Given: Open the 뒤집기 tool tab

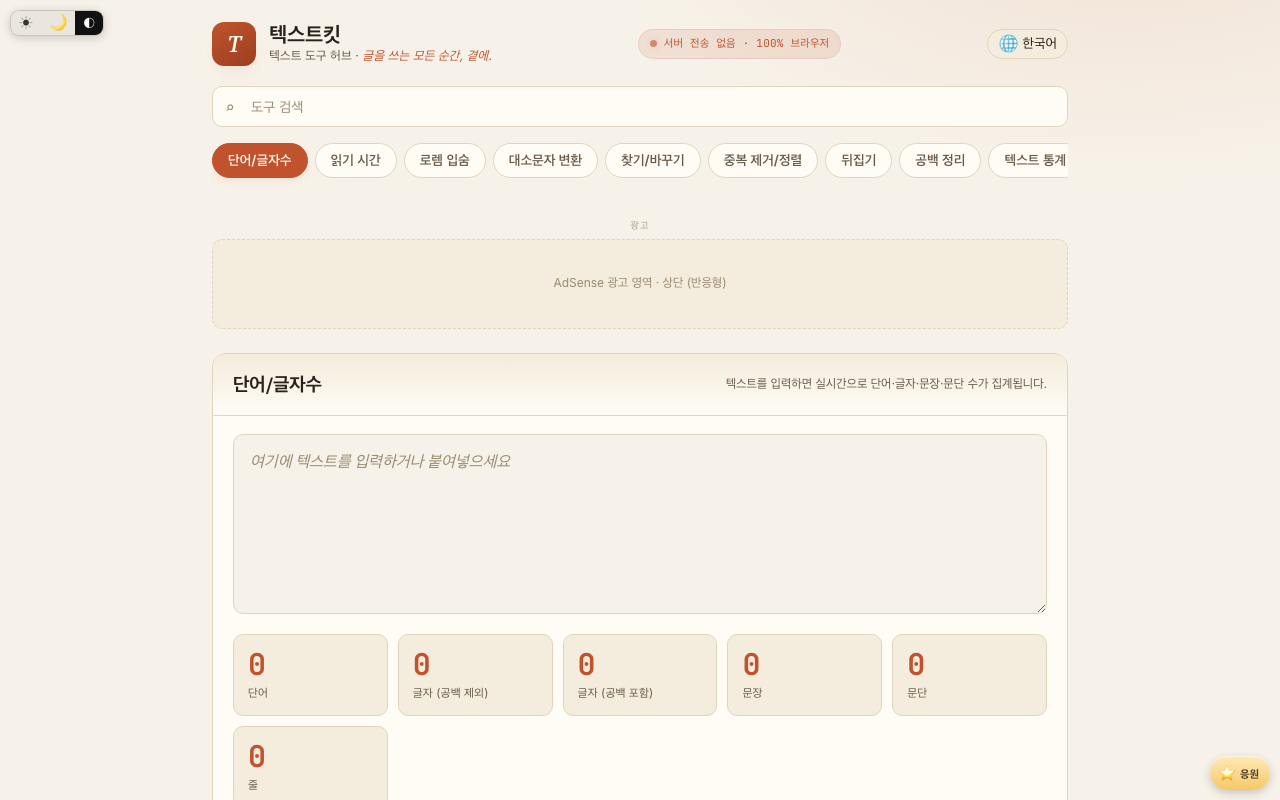Looking at the screenshot, I should tap(858, 160).
